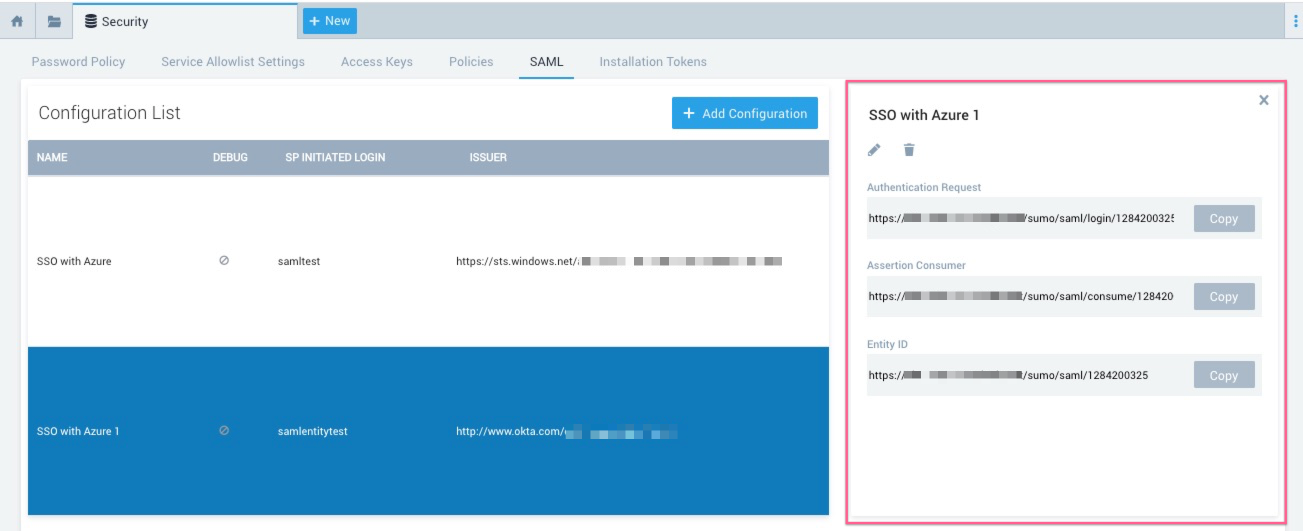
Task: Open the Installation Tokens tab
Action: [653, 62]
